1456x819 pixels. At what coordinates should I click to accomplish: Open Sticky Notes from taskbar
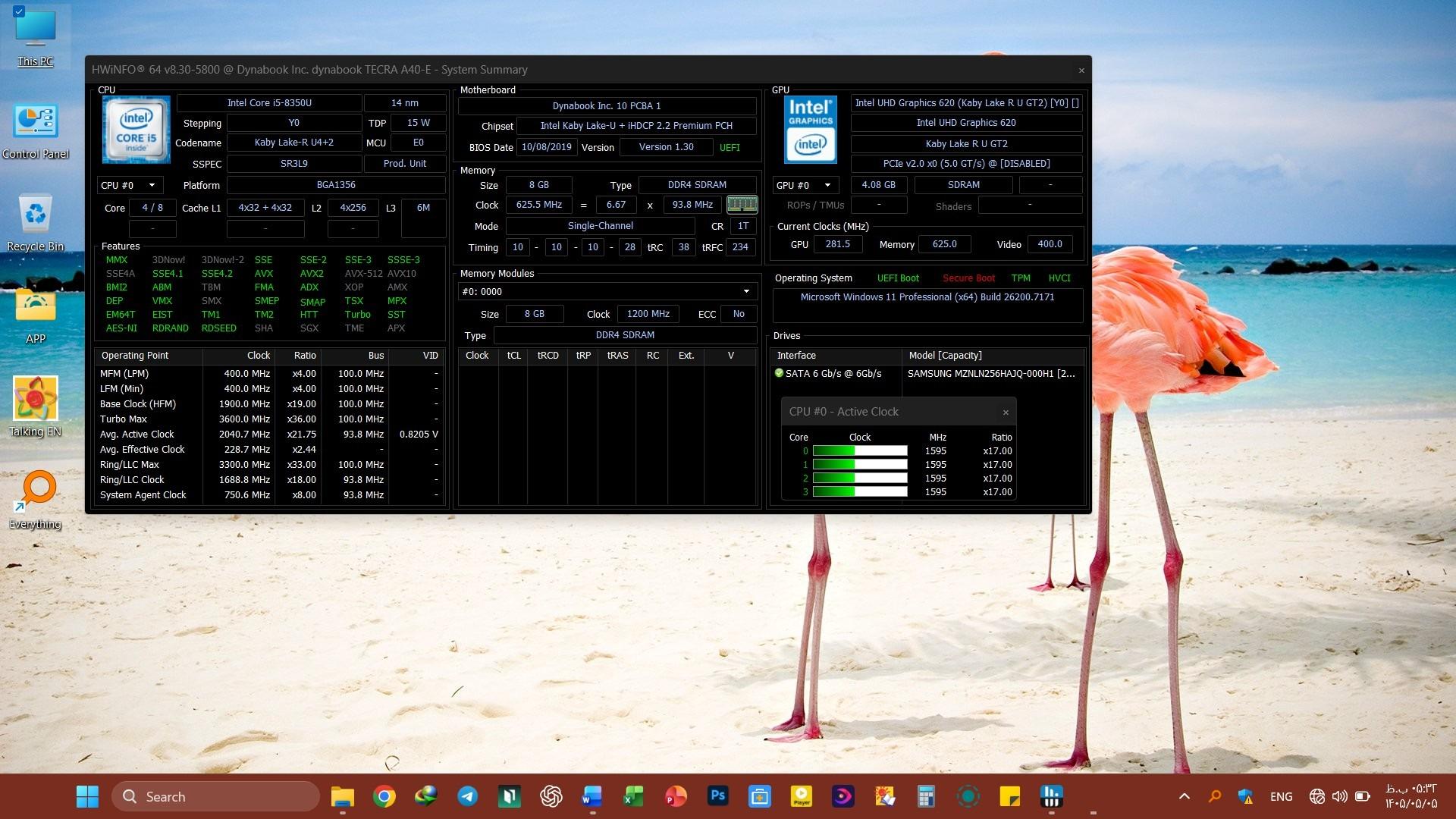1009,796
